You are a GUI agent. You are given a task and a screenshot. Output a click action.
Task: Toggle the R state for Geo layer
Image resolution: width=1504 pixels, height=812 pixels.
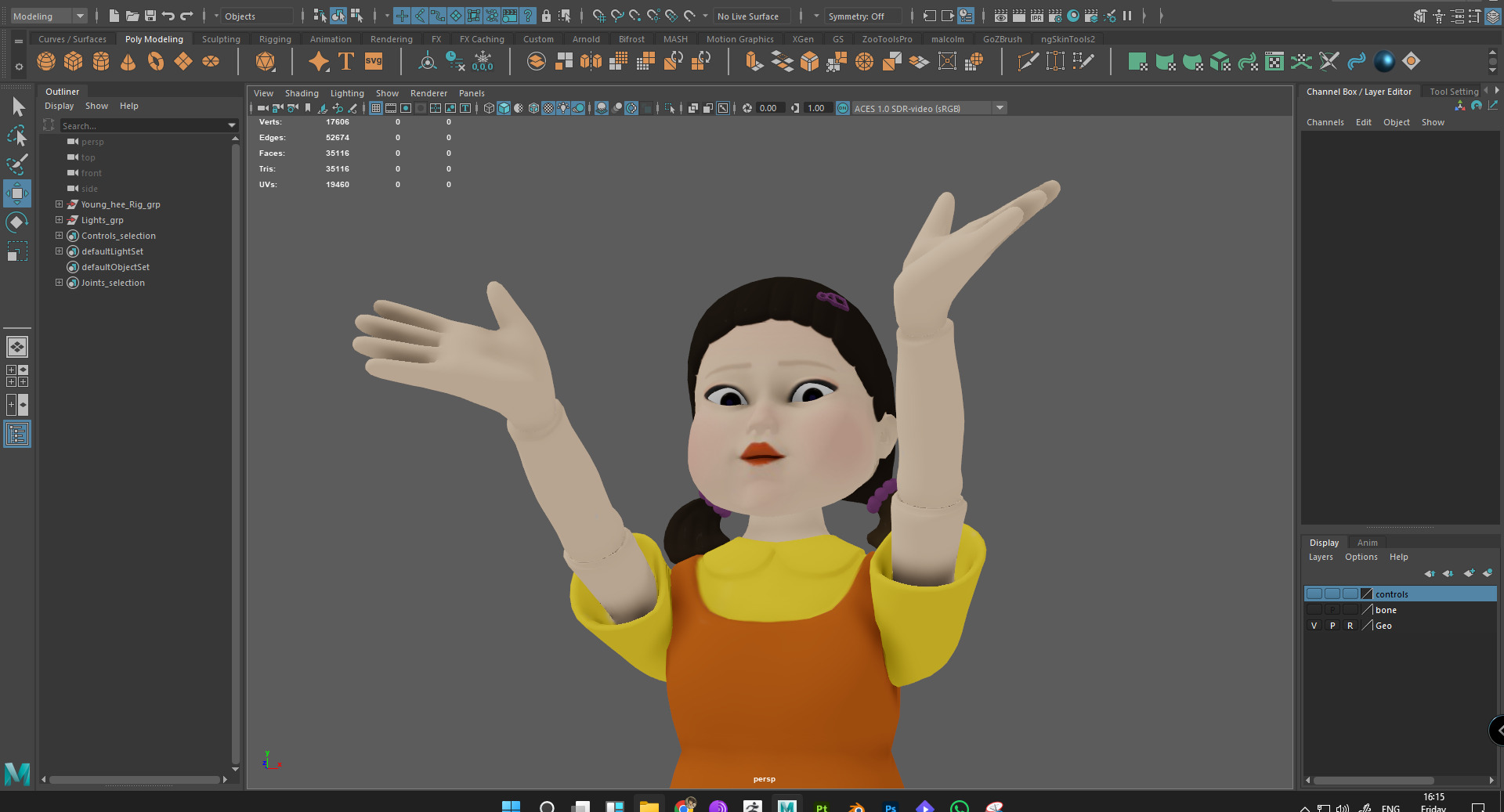(1350, 626)
